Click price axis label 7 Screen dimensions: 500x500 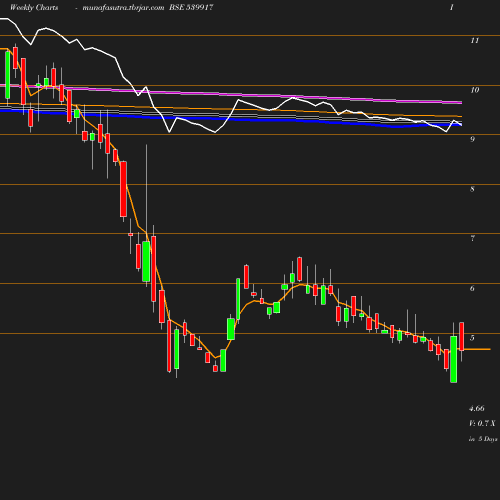472,238
